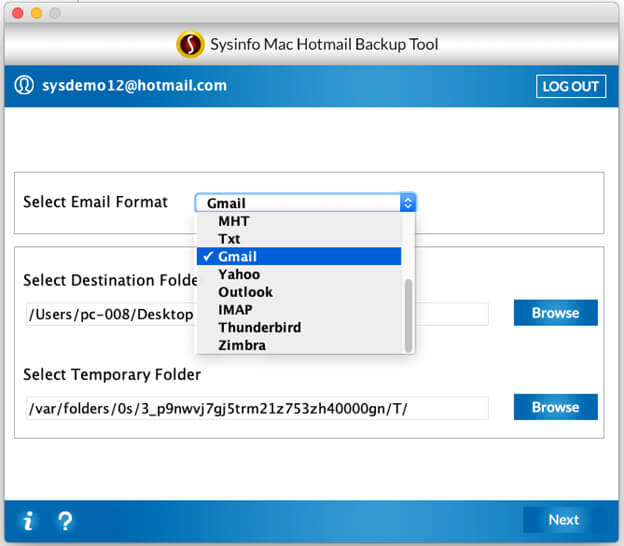Click the dropdown stepper arrows beside Gmail
The image size is (624, 546).
(x=408, y=203)
